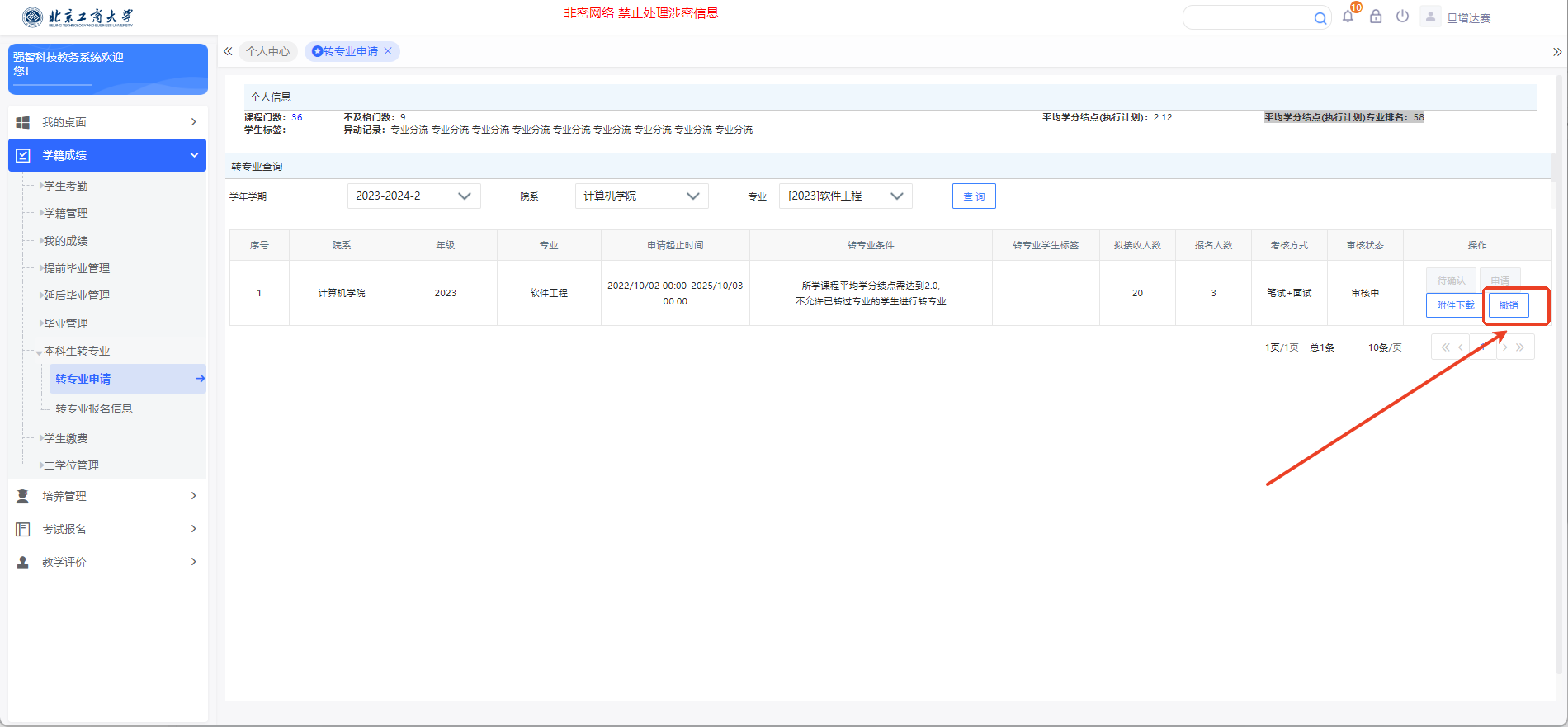The image size is (1568, 727).
Task: Click the 撤销 button
Action: click(1509, 305)
